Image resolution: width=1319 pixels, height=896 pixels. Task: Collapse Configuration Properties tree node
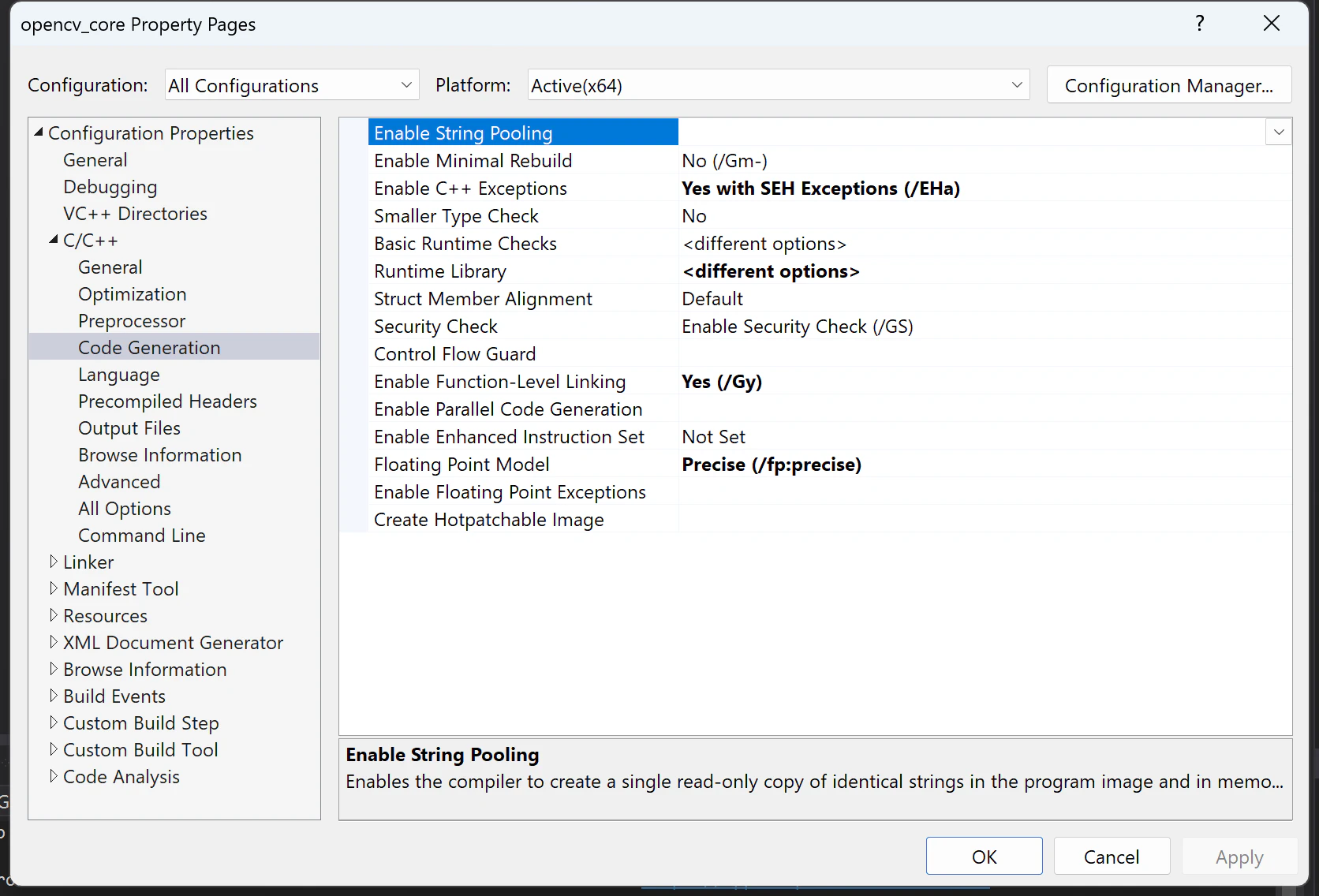[x=39, y=133]
